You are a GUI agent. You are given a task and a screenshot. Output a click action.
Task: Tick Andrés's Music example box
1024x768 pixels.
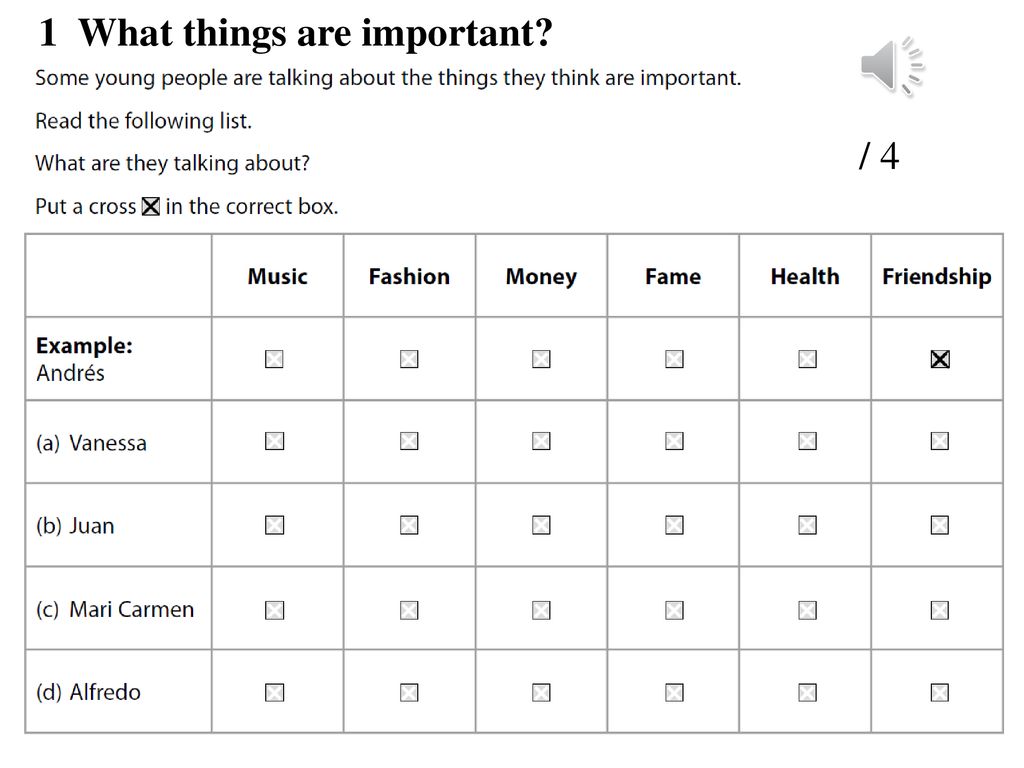point(274,359)
